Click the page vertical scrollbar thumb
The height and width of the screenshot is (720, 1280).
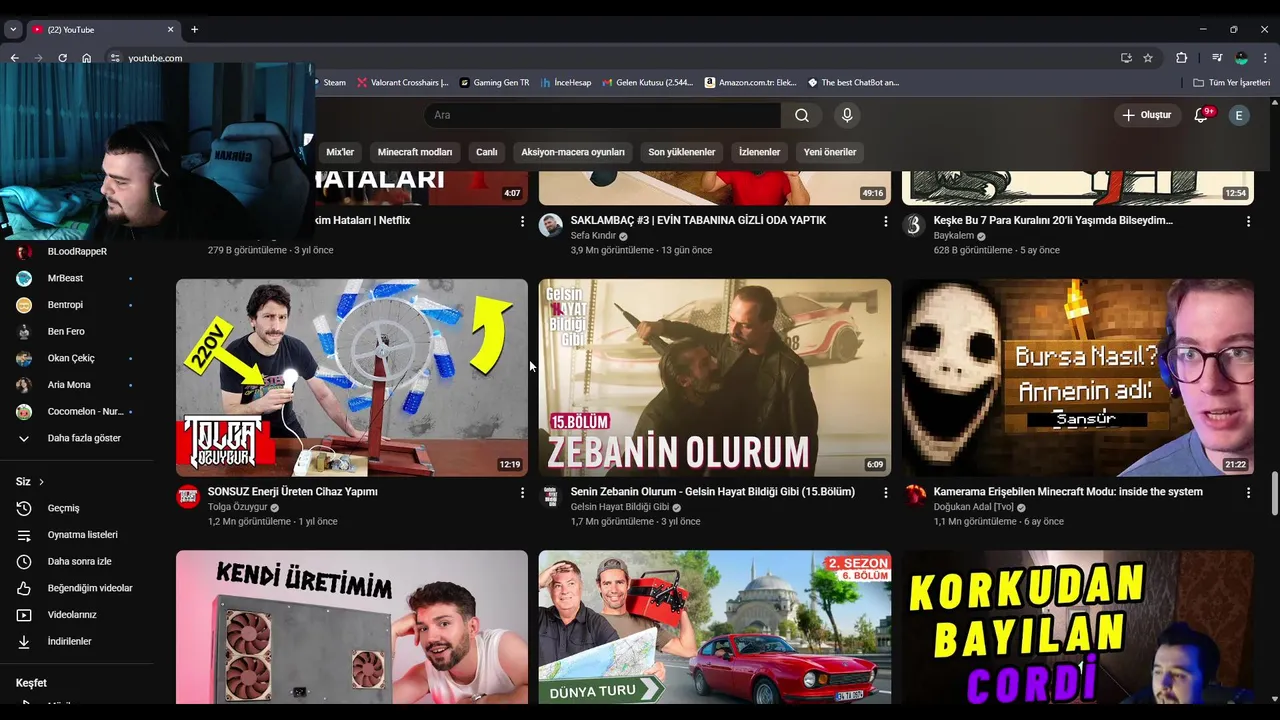pyautogui.click(x=1275, y=494)
